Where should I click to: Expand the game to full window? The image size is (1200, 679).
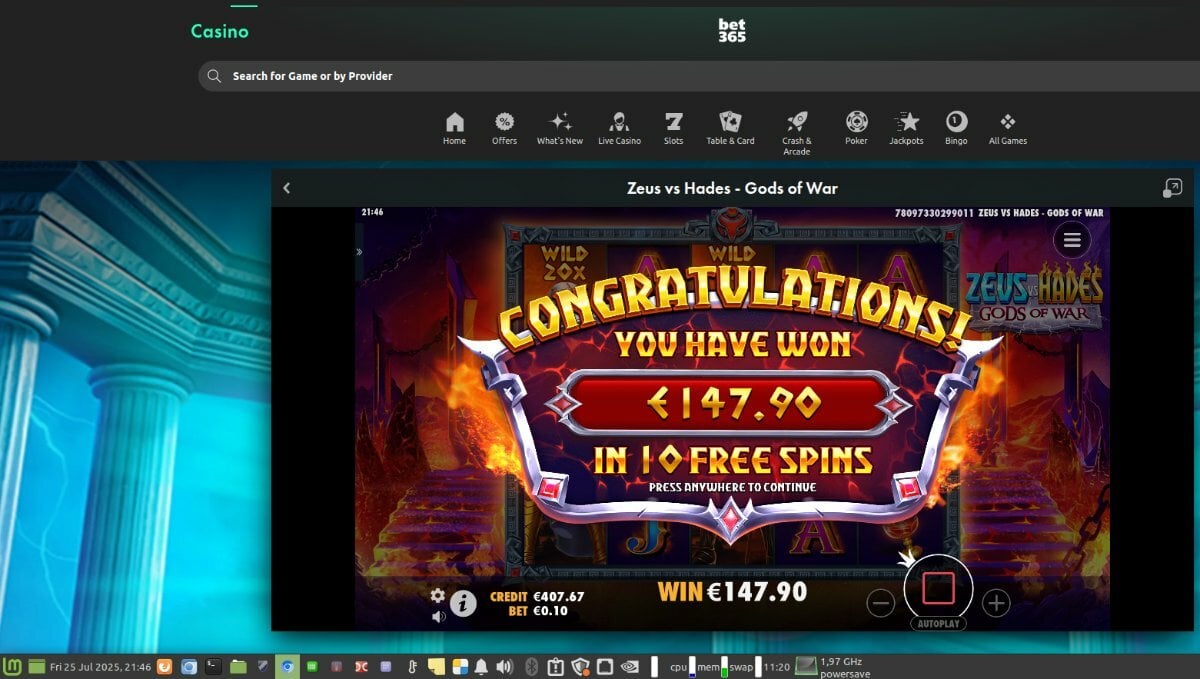tap(1172, 188)
